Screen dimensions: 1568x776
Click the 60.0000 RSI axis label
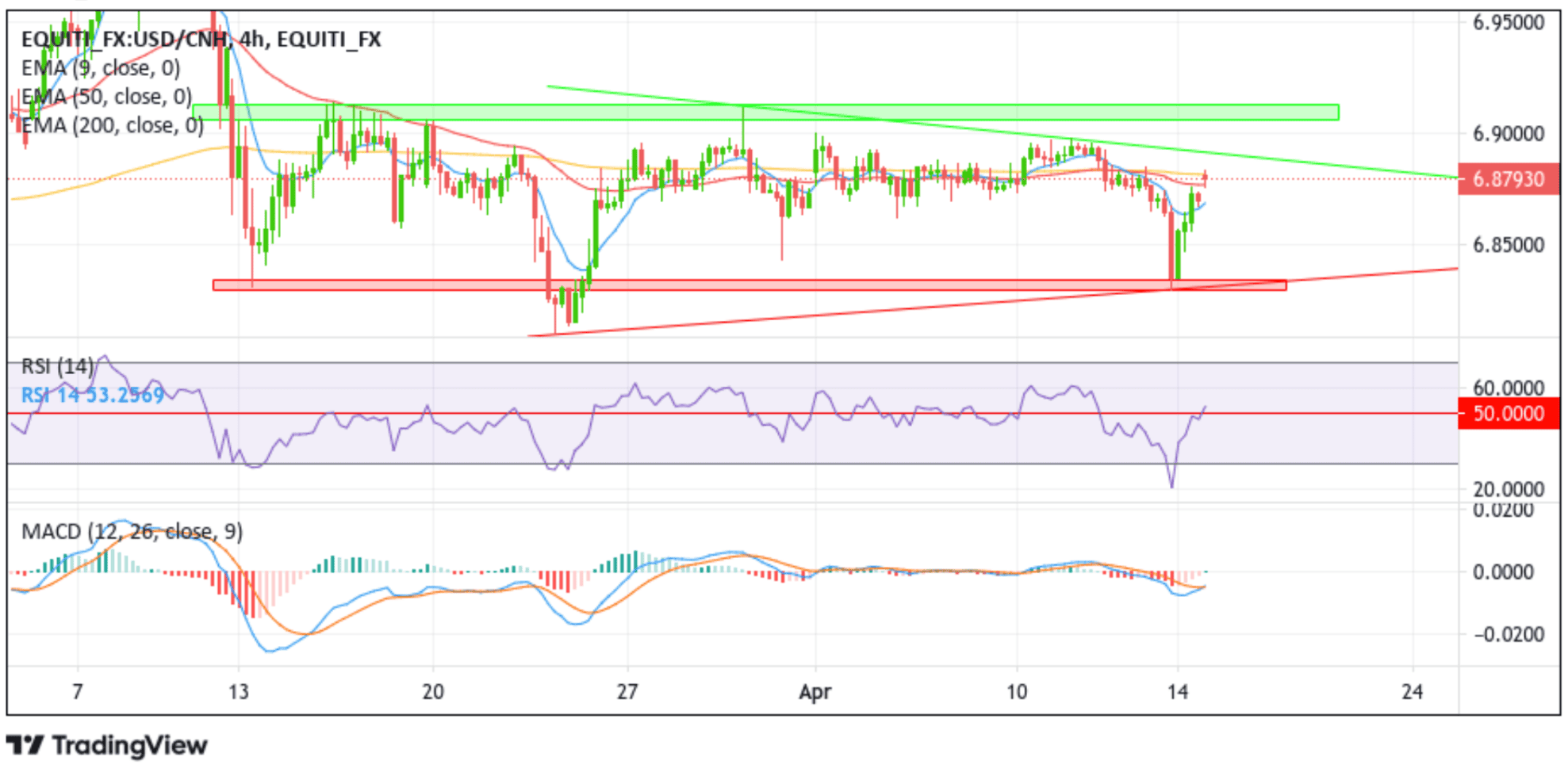click(1509, 388)
